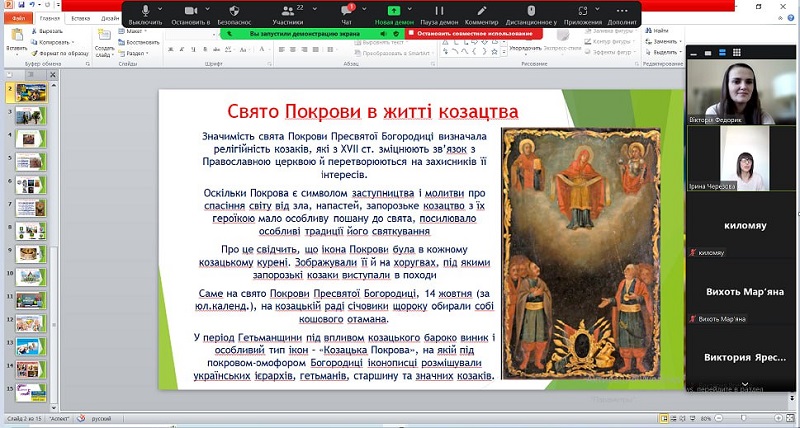The height and width of the screenshot is (428, 800).
Task: Click Остановить совместное использование button
Action: point(474,34)
